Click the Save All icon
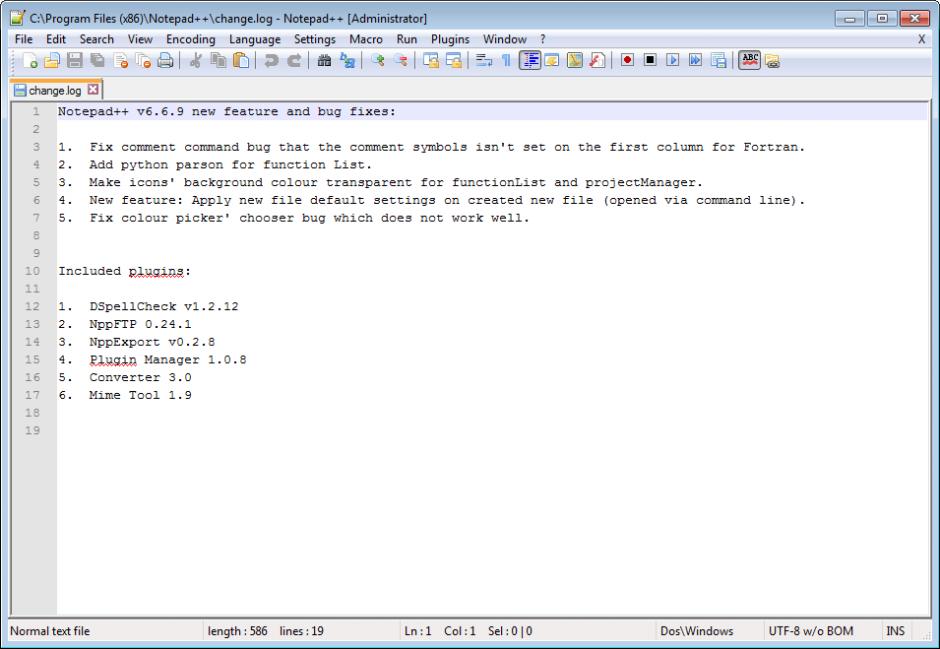Screen dimensions: 940x649 [x=97, y=61]
